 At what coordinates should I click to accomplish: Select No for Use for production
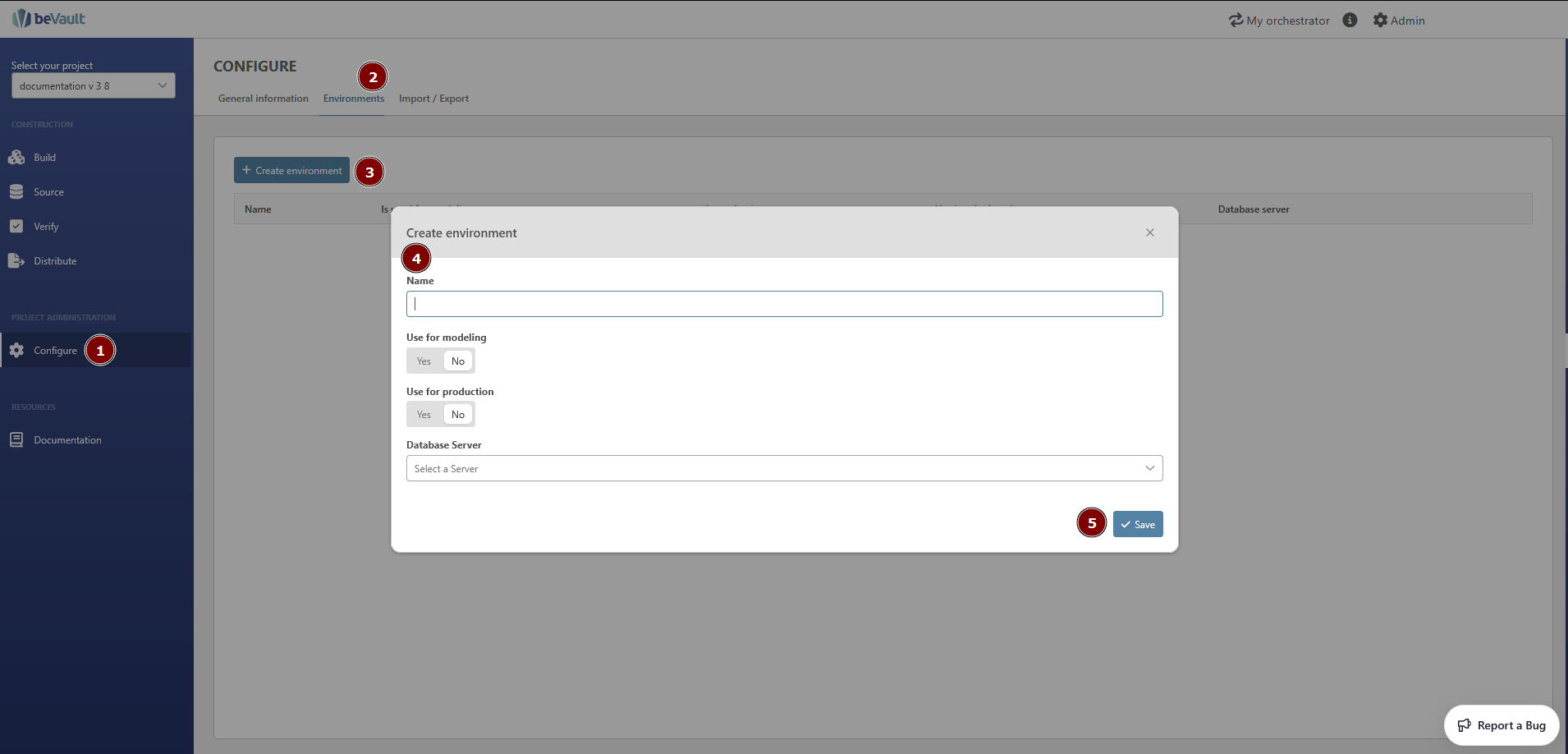click(x=458, y=415)
